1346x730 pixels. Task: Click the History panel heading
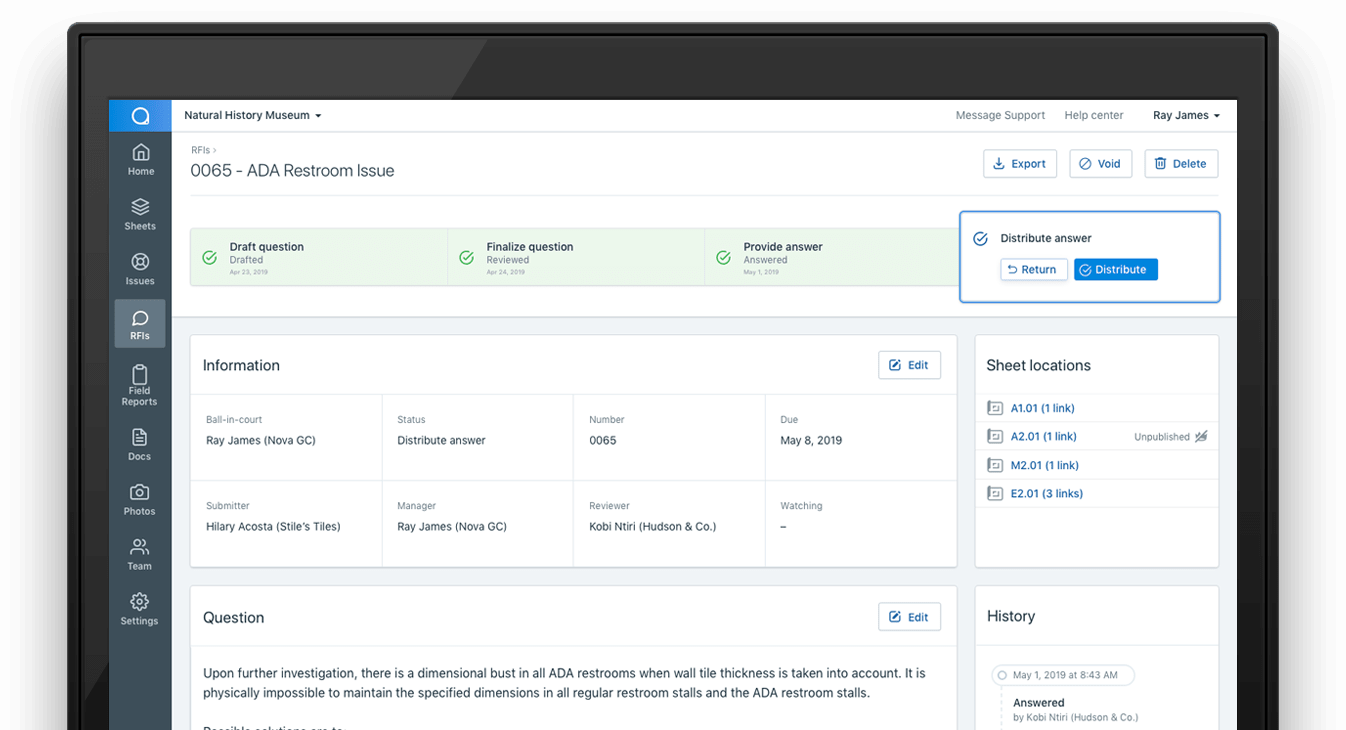(x=1010, y=617)
